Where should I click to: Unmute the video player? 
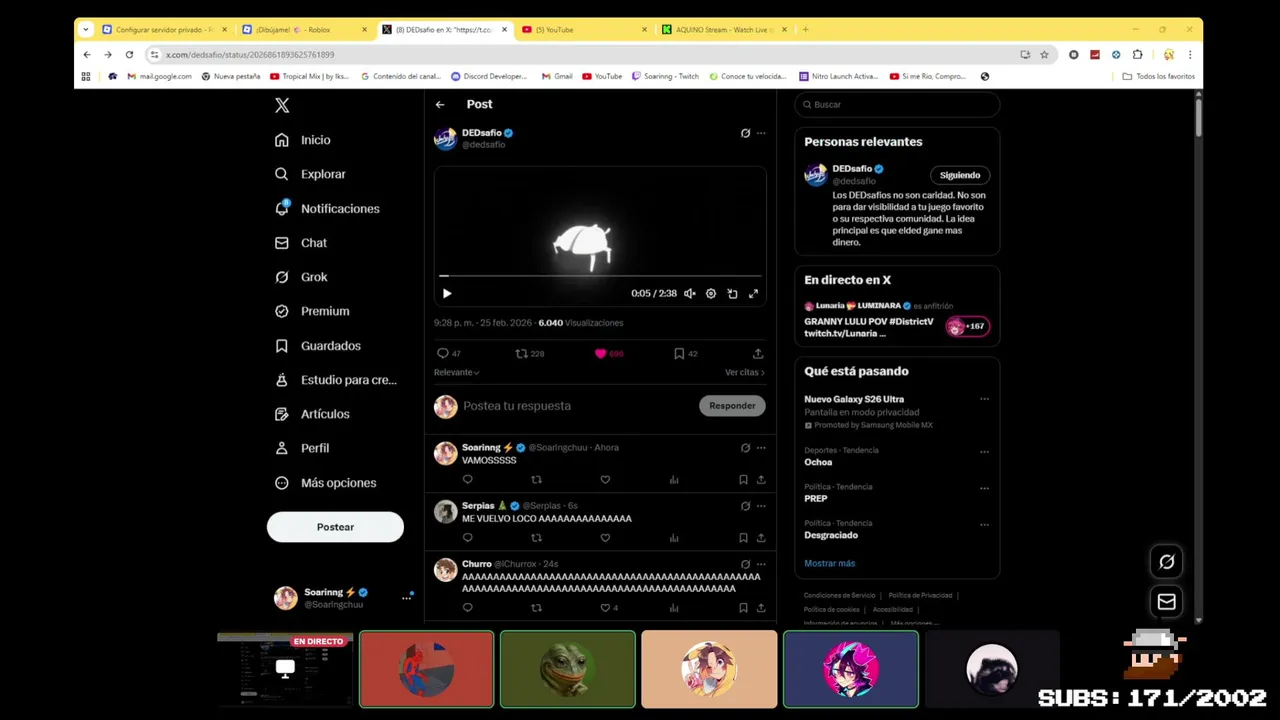(689, 294)
